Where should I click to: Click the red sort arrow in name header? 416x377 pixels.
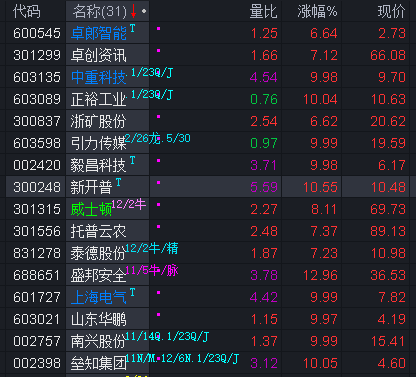pos(134,11)
